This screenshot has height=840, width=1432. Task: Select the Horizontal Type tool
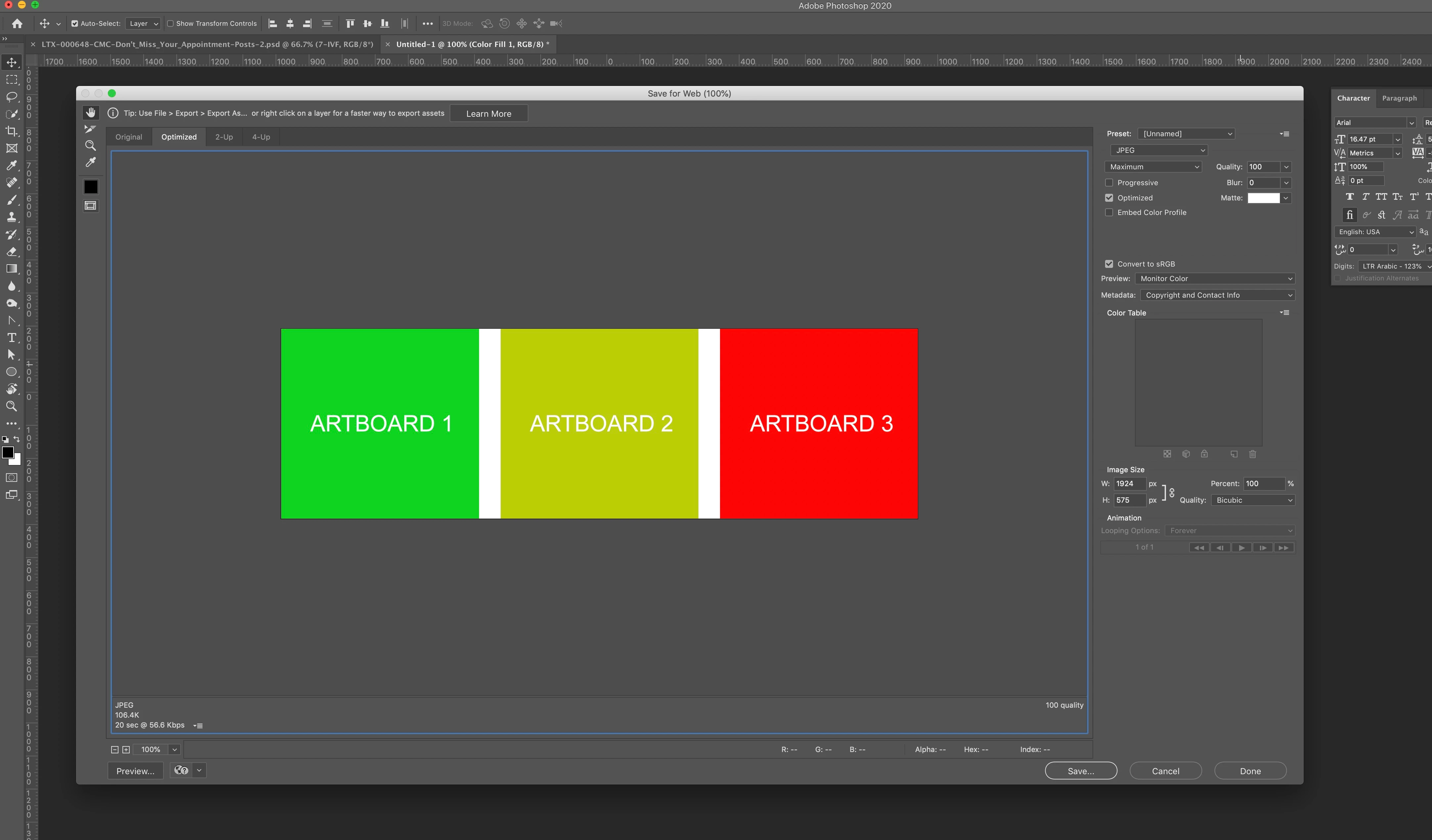[11, 338]
